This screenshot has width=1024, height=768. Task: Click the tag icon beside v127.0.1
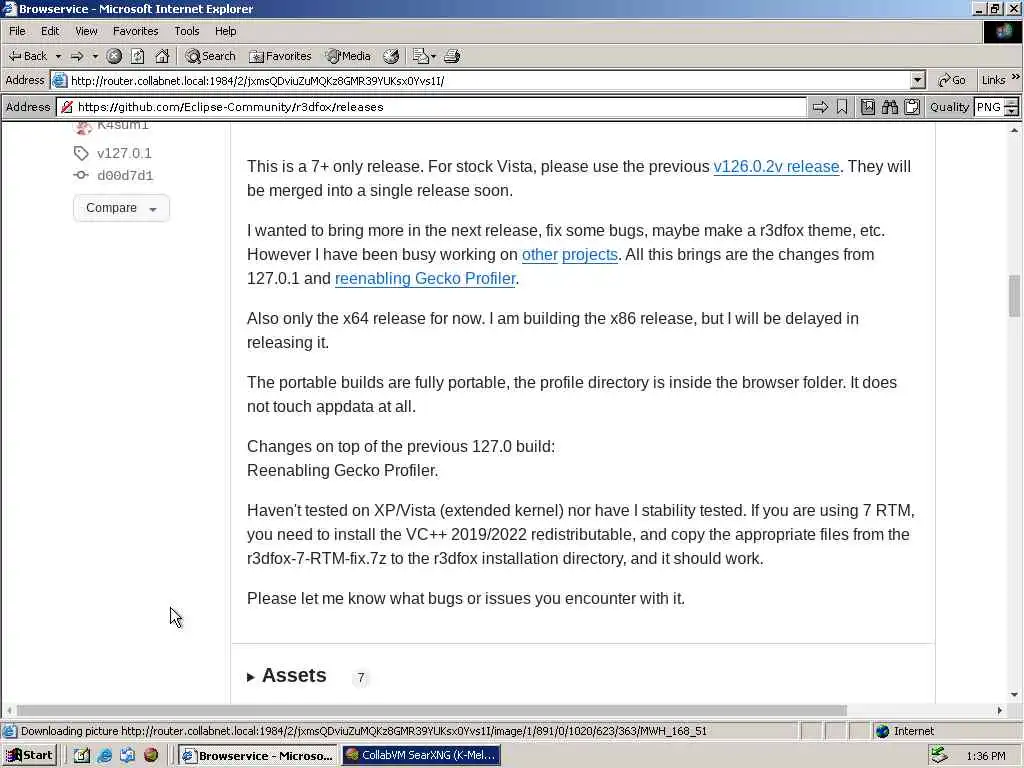coord(81,153)
